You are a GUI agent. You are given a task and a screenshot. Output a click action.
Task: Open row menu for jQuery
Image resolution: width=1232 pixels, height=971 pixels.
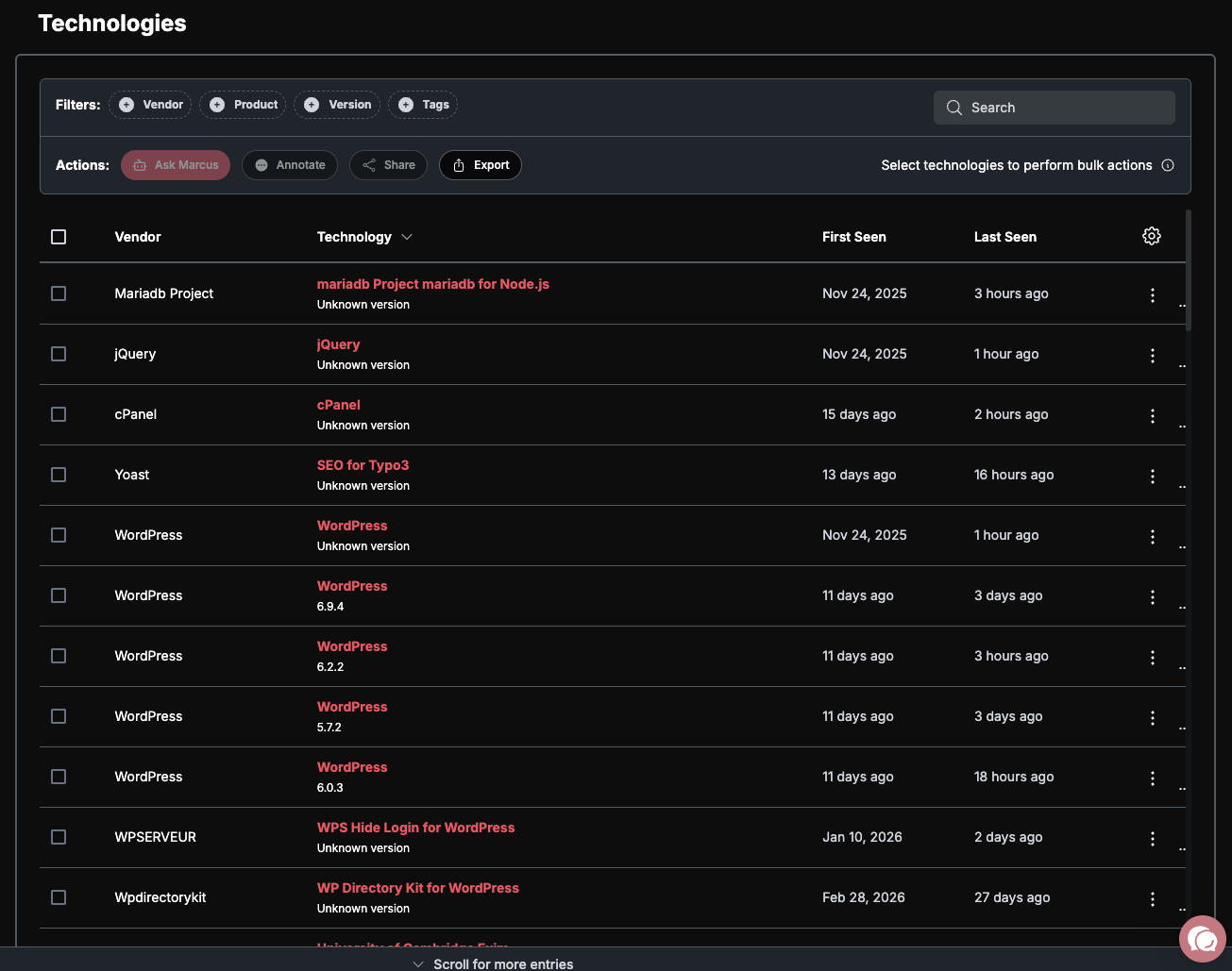(1153, 355)
